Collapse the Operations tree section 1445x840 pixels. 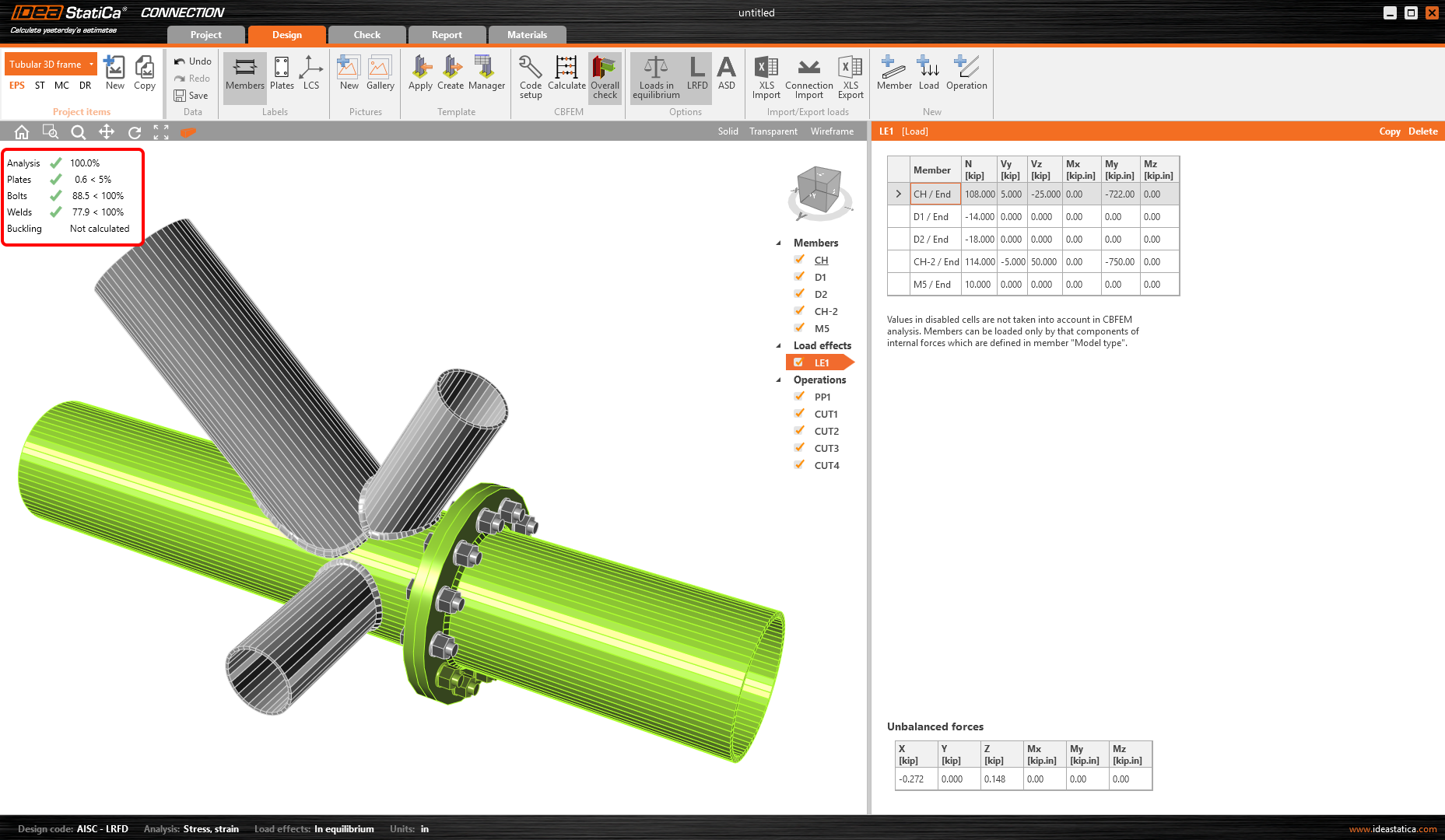[779, 380]
